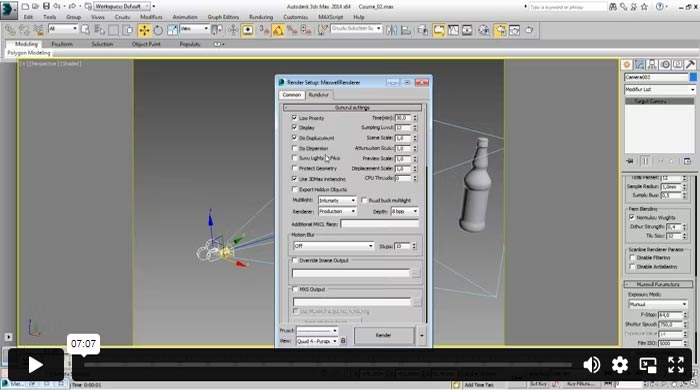The image size is (700, 390).
Task: Activate the Select and Rotate tool
Action: click(158, 30)
